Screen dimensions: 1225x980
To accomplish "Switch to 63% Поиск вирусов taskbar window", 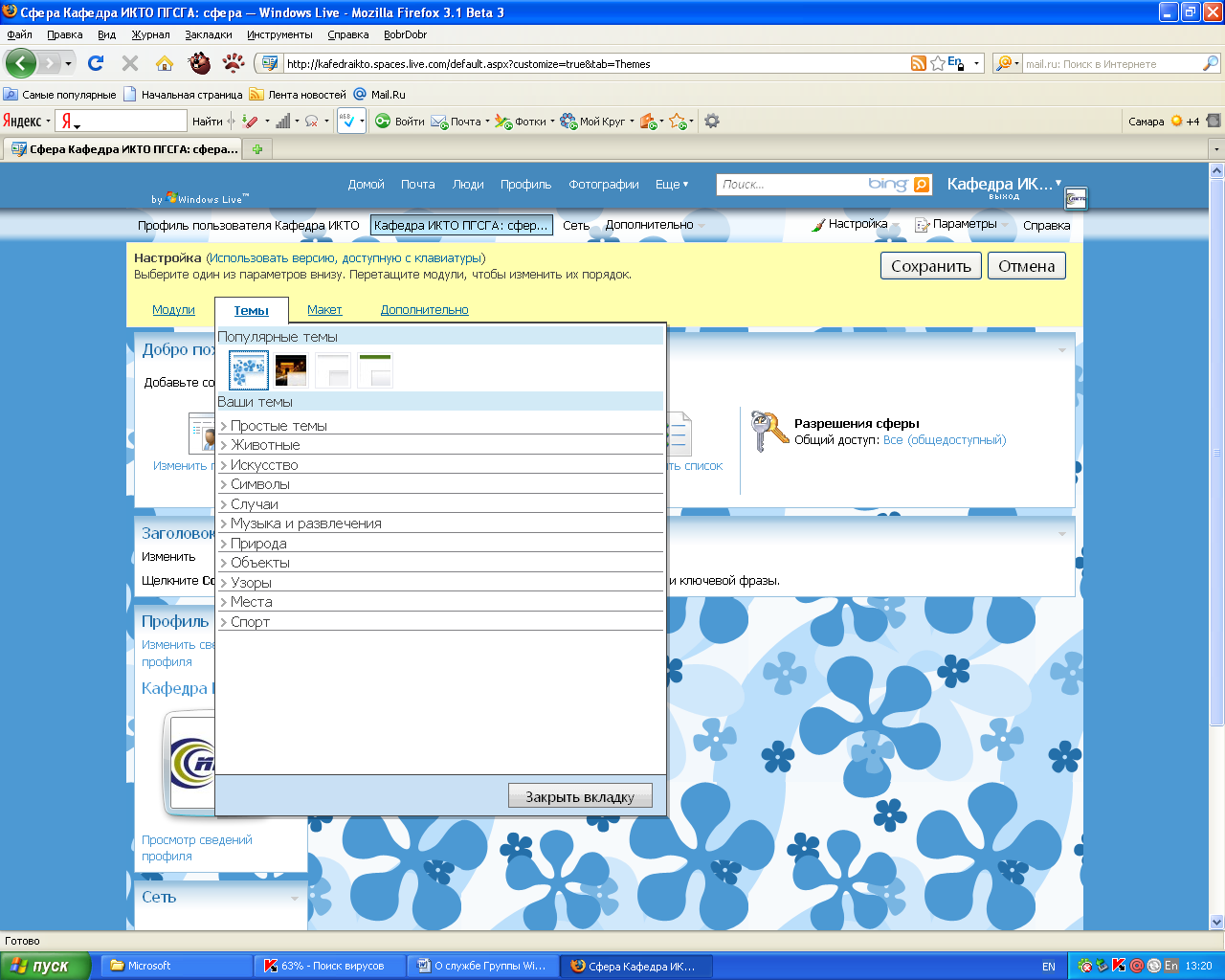I will (x=330, y=966).
